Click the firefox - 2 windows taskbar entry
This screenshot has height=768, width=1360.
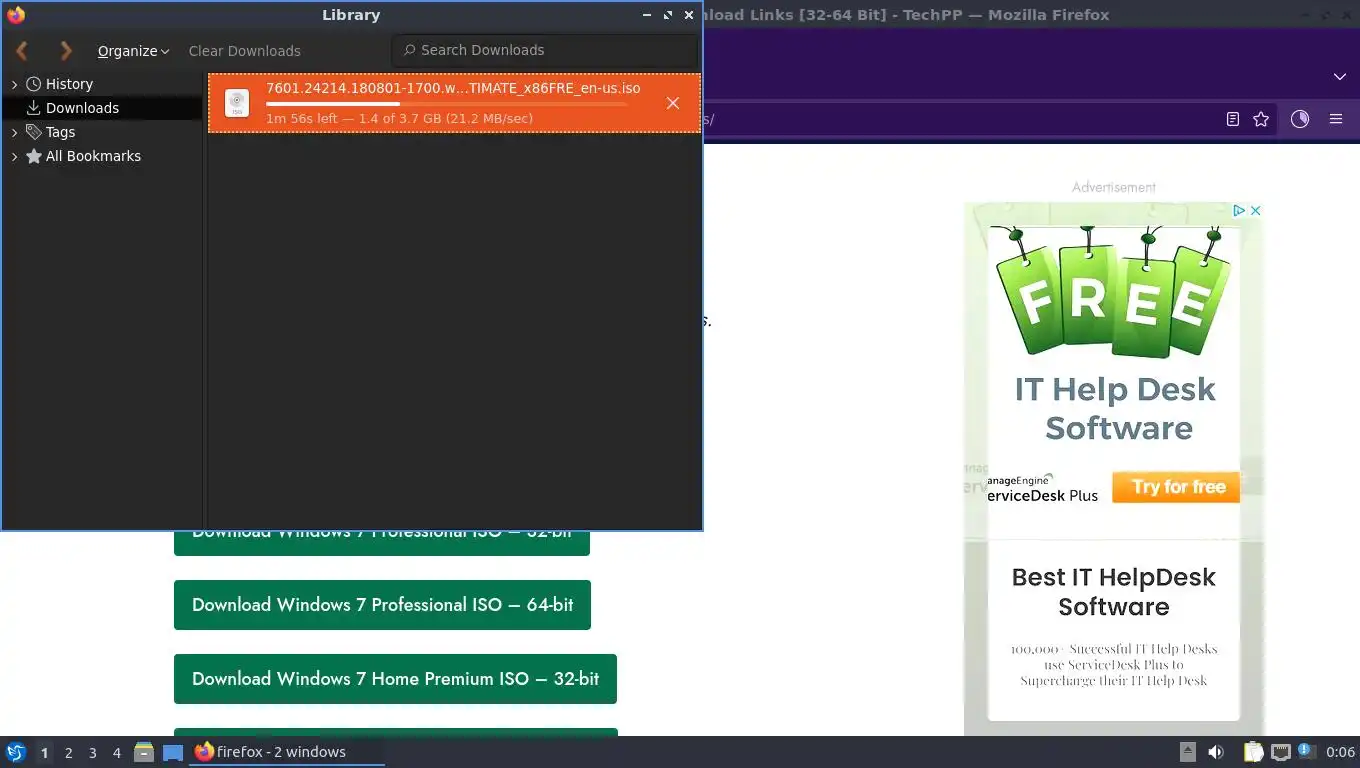coord(288,752)
